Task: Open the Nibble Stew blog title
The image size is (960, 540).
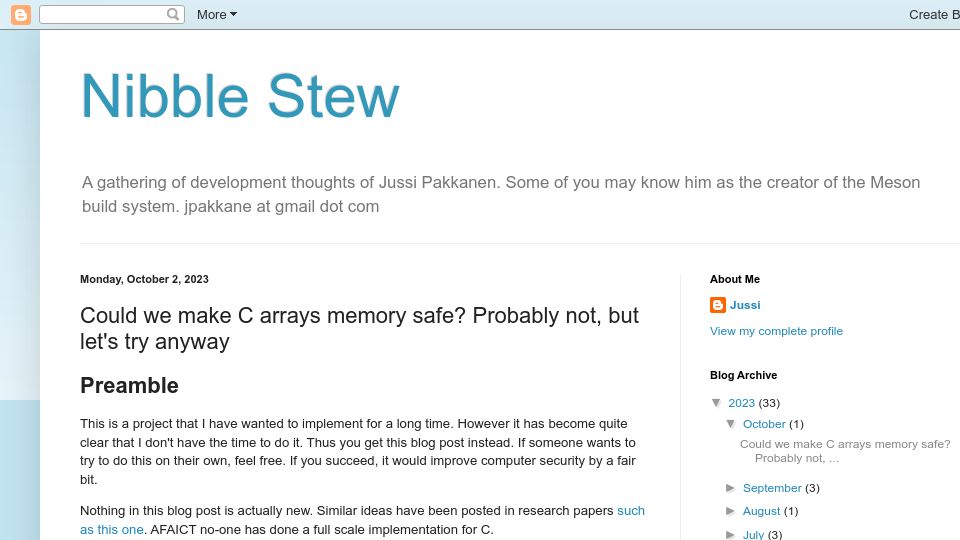Action: pyautogui.click(x=240, y=96)
